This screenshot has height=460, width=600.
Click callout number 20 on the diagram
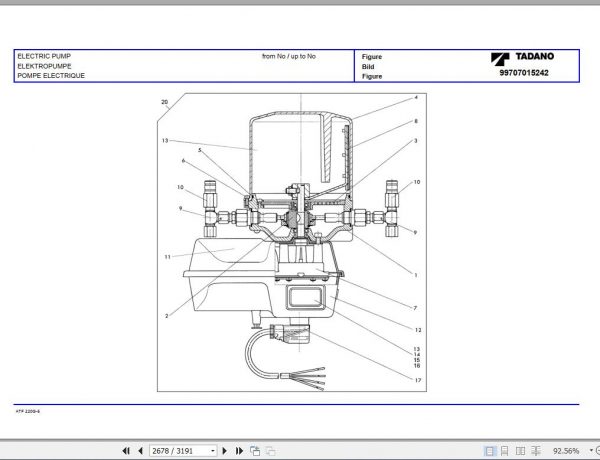[x=165, y=102]
